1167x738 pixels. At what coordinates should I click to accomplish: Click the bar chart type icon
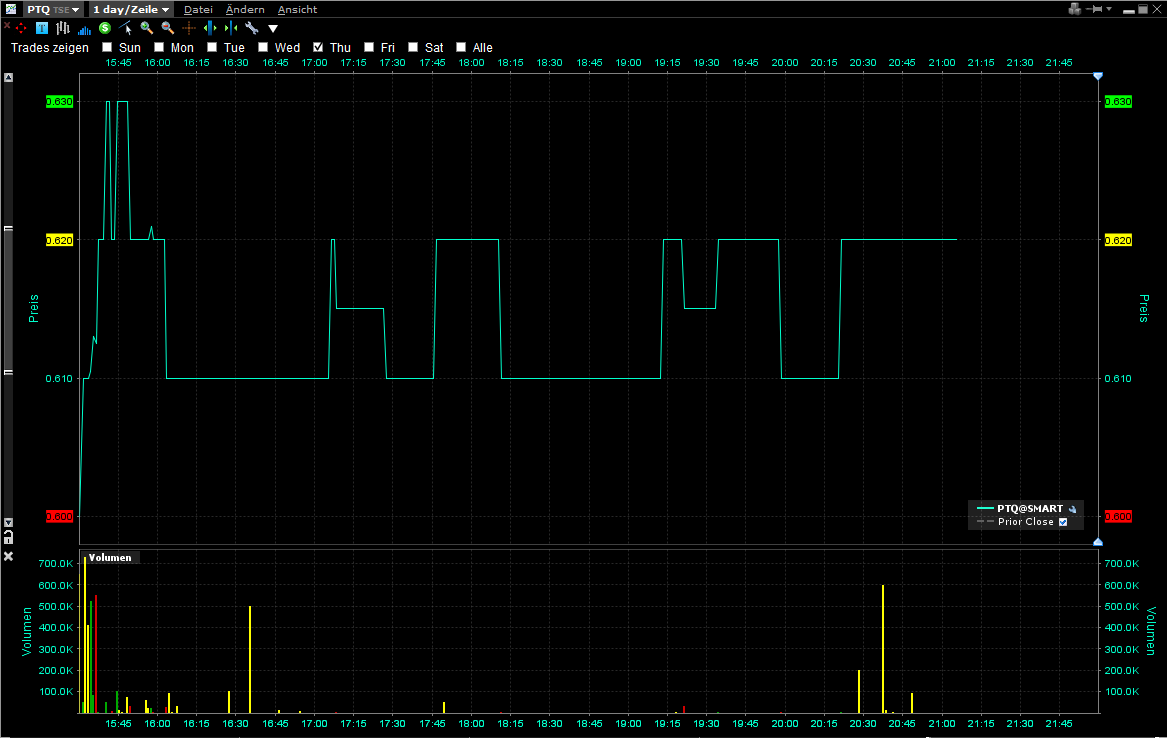click(x=62, y=28)
